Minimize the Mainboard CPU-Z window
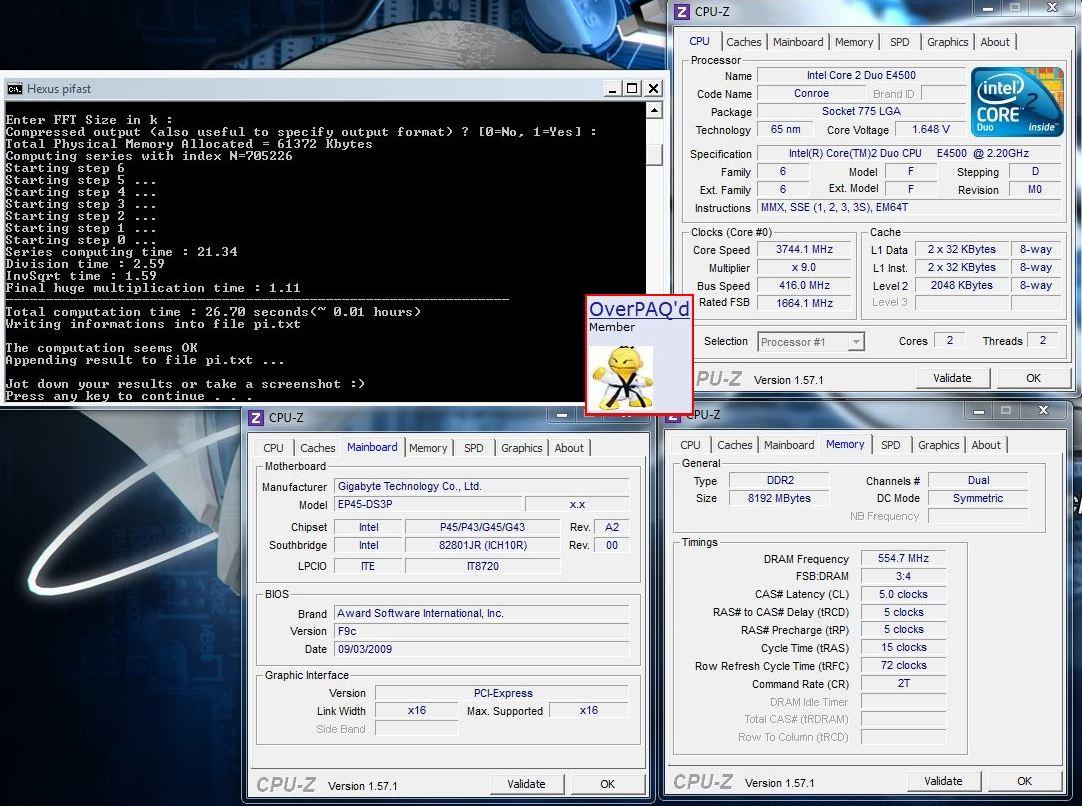1082x806 pixels. pos(562,415)
